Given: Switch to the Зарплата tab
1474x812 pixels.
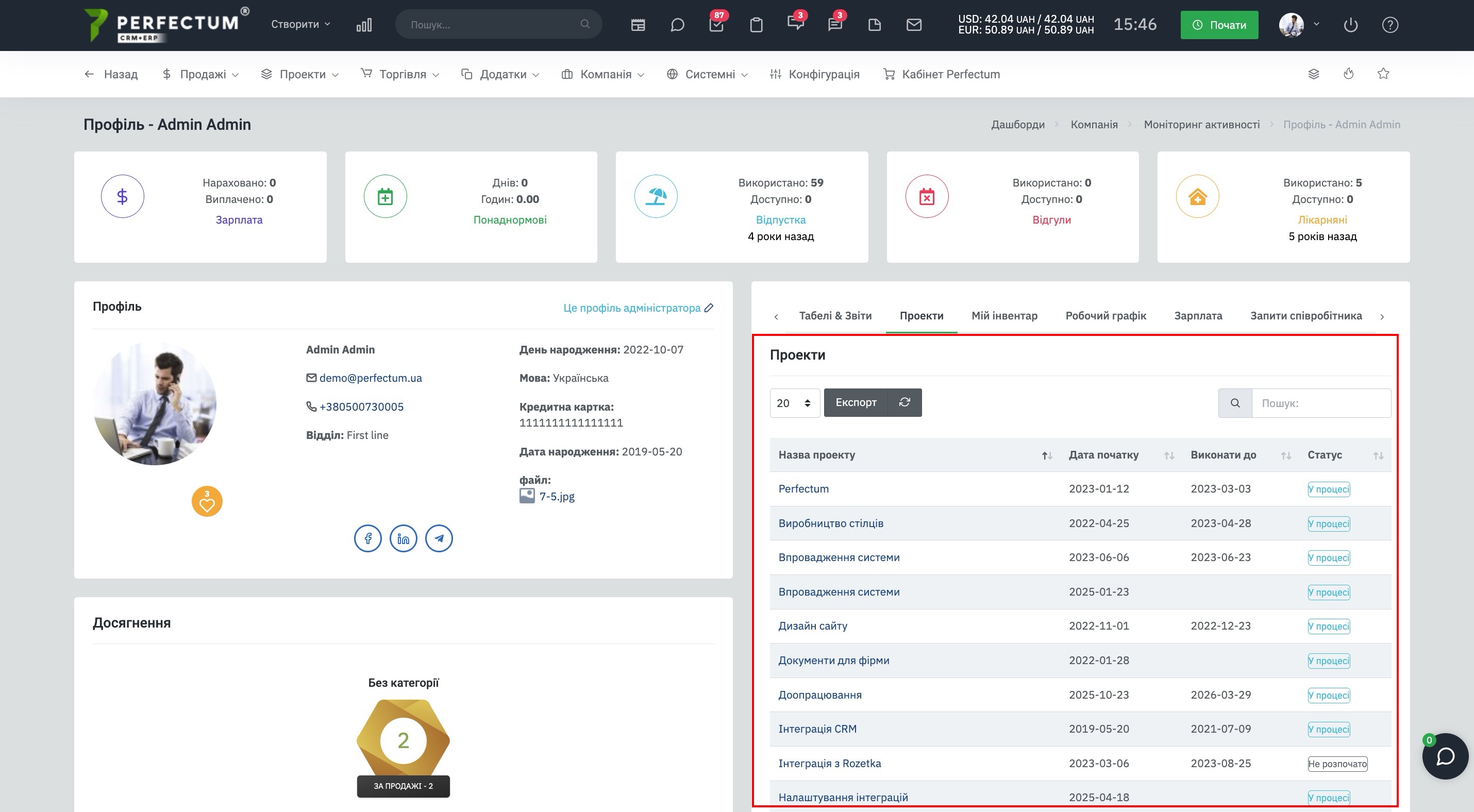Looking at the screenshot, I should 1198,316.
